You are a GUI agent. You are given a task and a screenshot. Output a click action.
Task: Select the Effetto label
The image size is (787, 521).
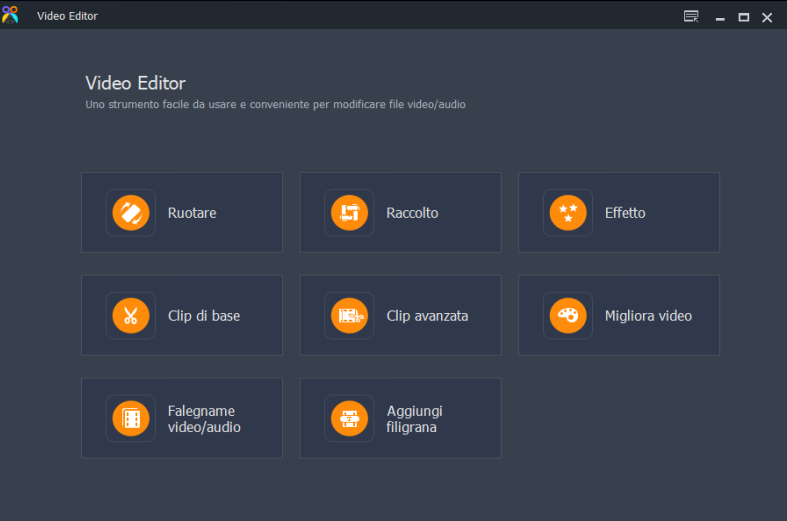pos(625,213)
